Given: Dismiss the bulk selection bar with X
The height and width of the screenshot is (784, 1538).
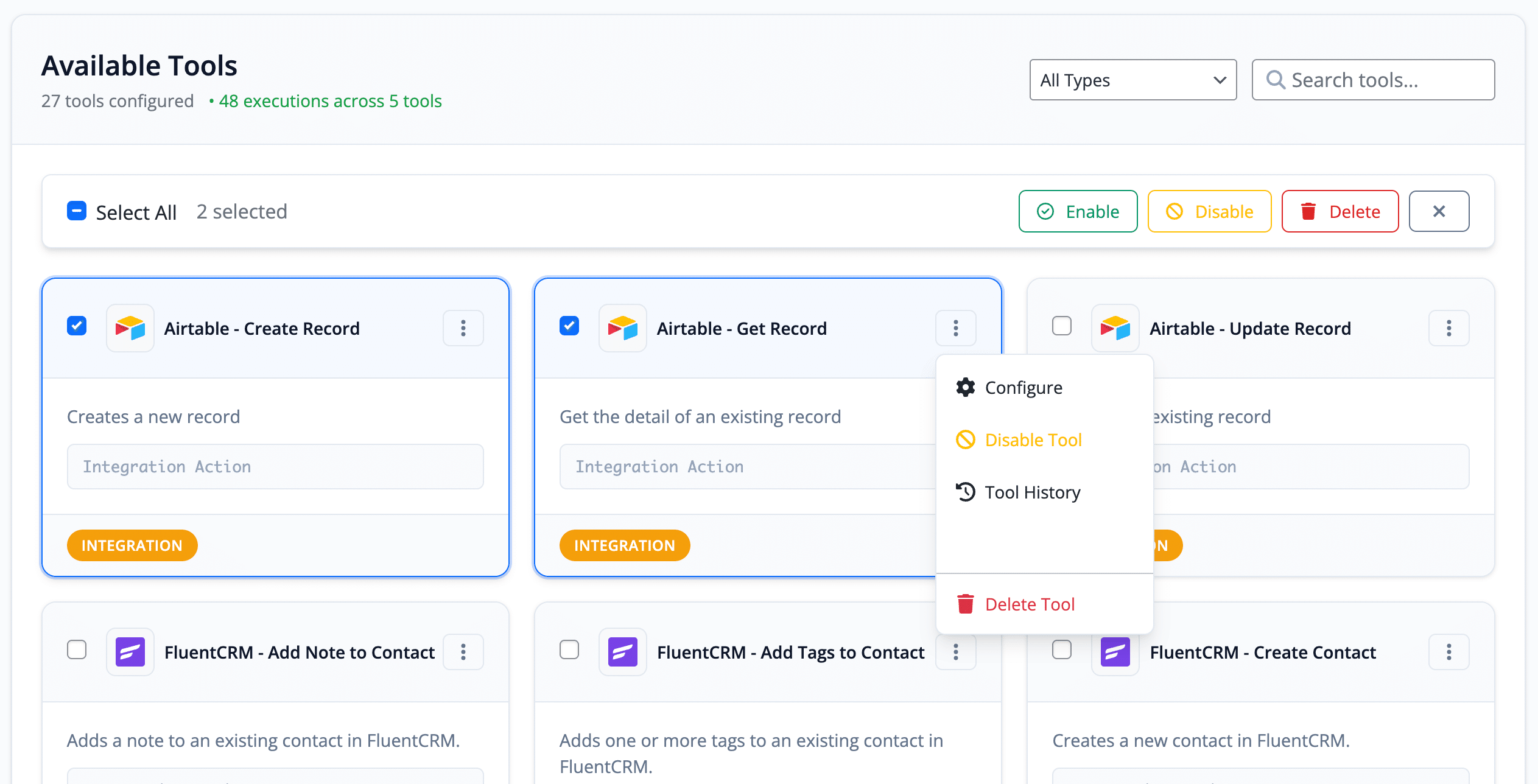Looking at the screenshot, I should pyautogui.click(x=1438, y=211).
